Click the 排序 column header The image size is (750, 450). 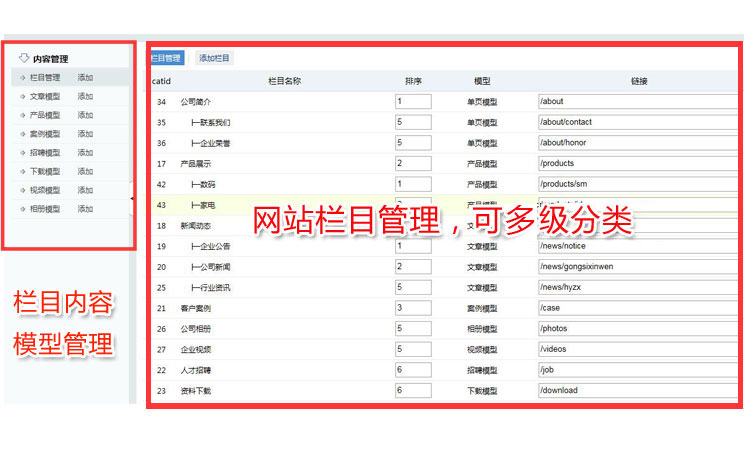pyautogui.click(x=413, y=81)
